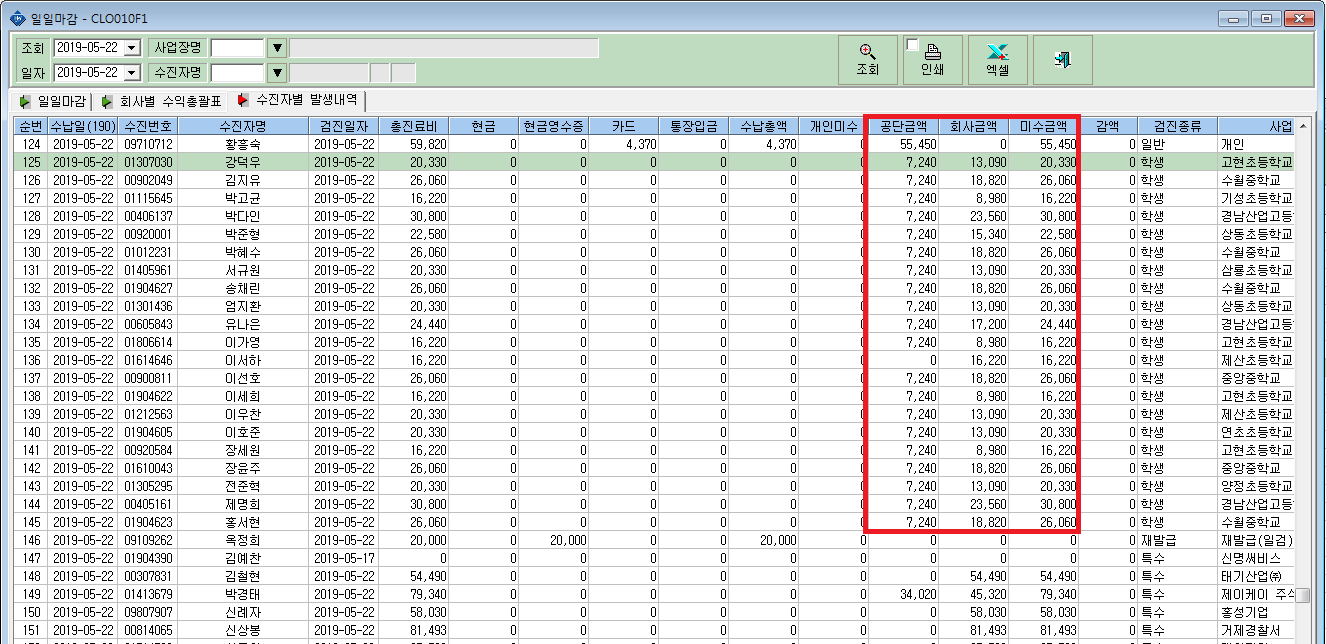Click the vertical scrollbar thumb of the grid
1326x644 pixels.
point(1304,597)
